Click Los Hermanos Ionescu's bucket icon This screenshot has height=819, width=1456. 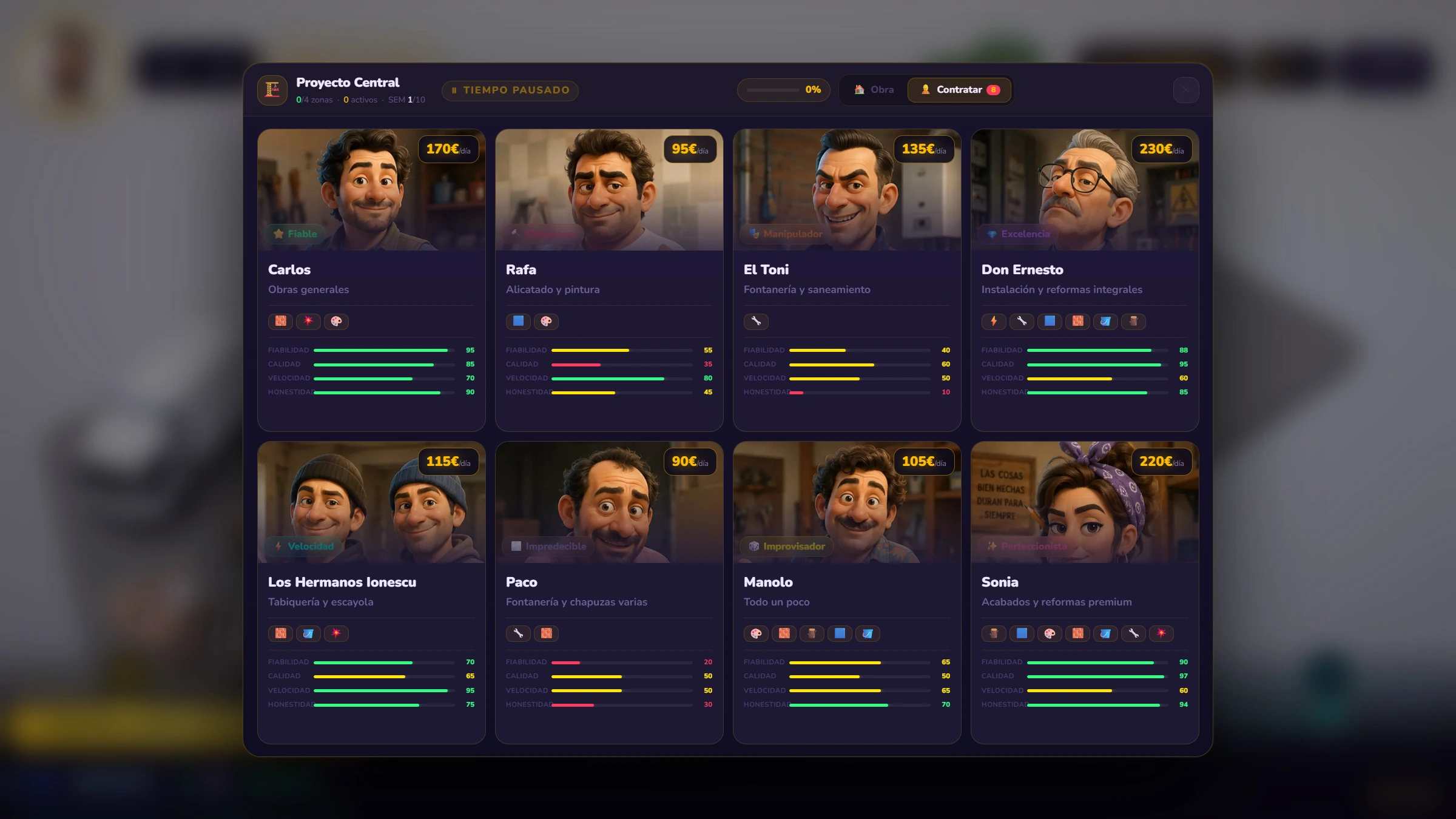point(308,633)
